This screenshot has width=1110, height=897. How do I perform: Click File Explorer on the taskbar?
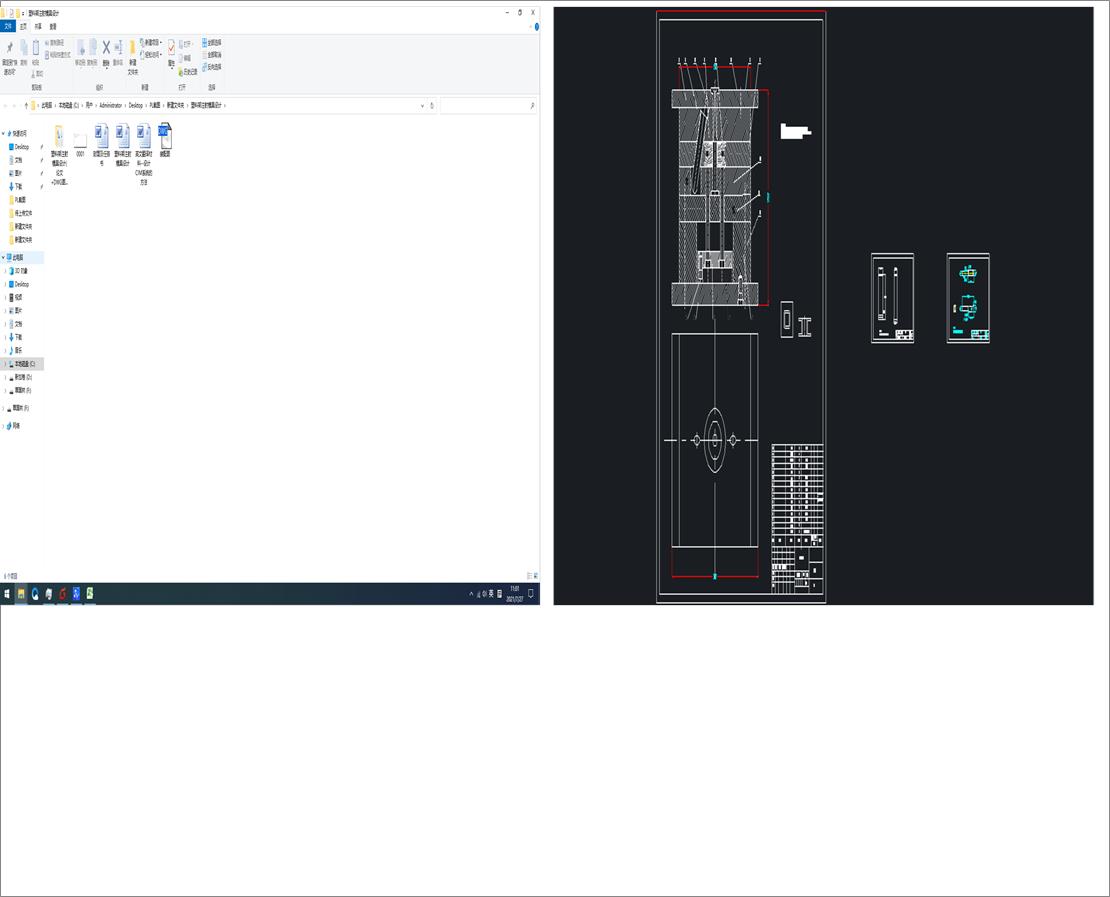(x=21, y=594)
